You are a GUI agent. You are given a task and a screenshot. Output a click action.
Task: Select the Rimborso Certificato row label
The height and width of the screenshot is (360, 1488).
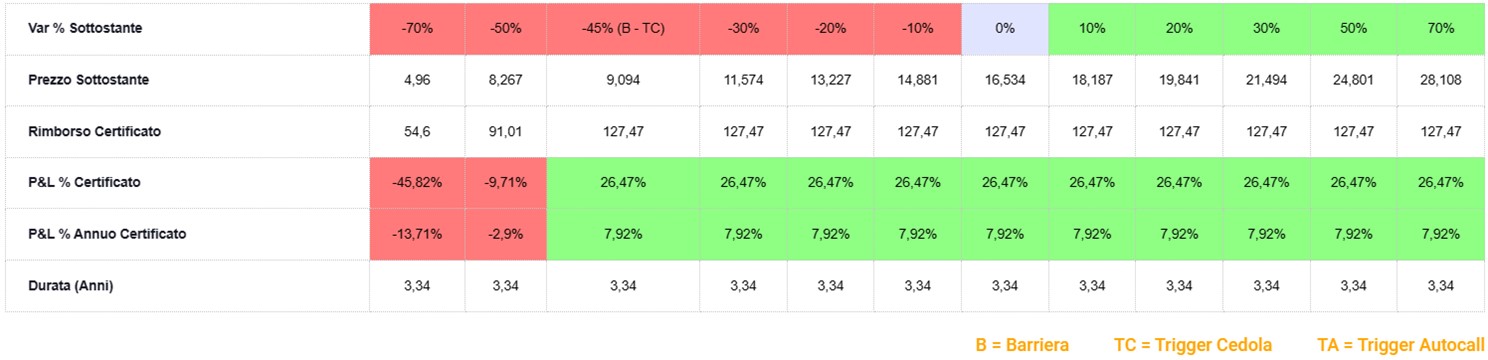tap(95, 131)
